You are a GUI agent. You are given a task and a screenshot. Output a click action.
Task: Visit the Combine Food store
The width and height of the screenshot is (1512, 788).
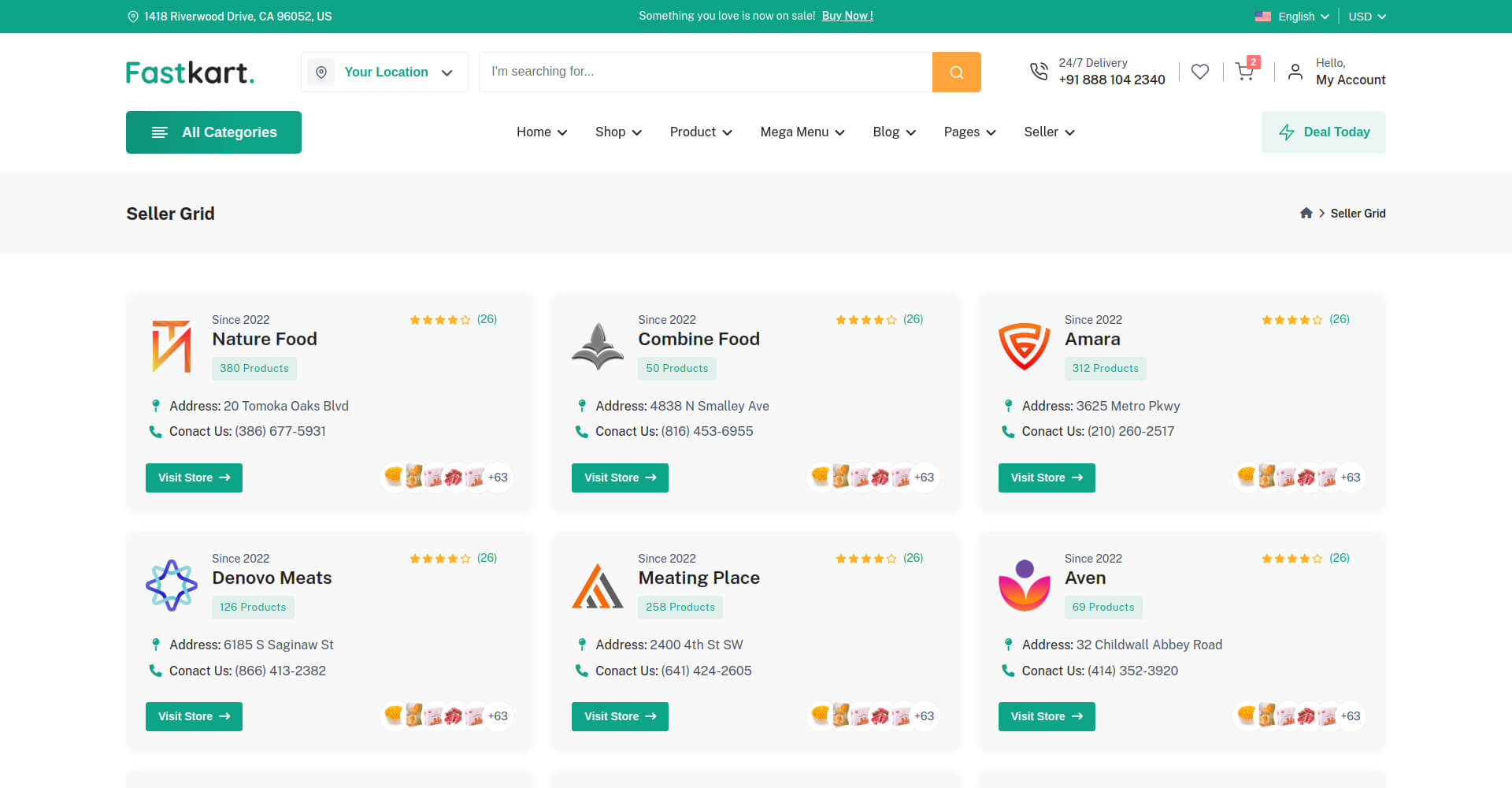(620, 478)
